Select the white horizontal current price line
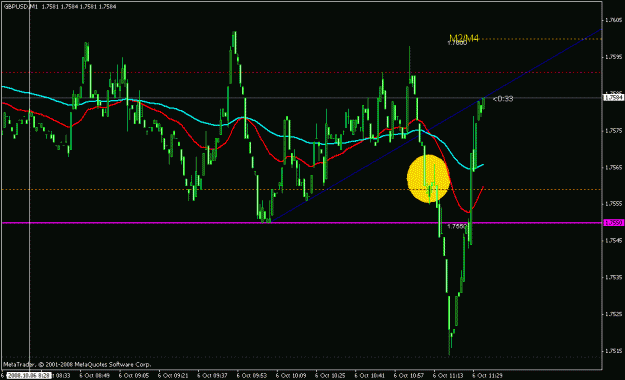 coord(301,97)
